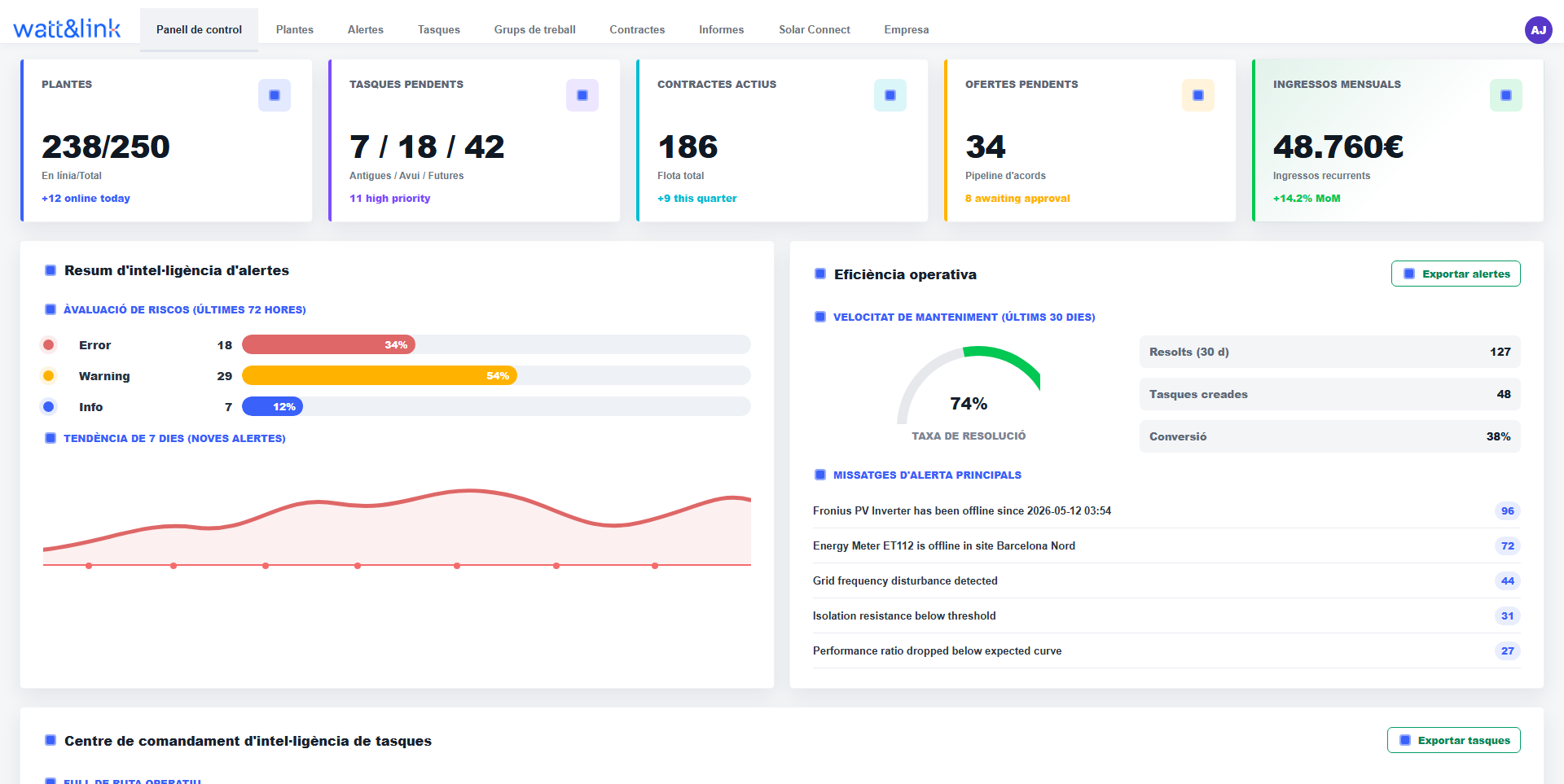Click icon beside Tendència de 7 dies
The width and height of the screenshot is (1564, 784).
[51, 438]
